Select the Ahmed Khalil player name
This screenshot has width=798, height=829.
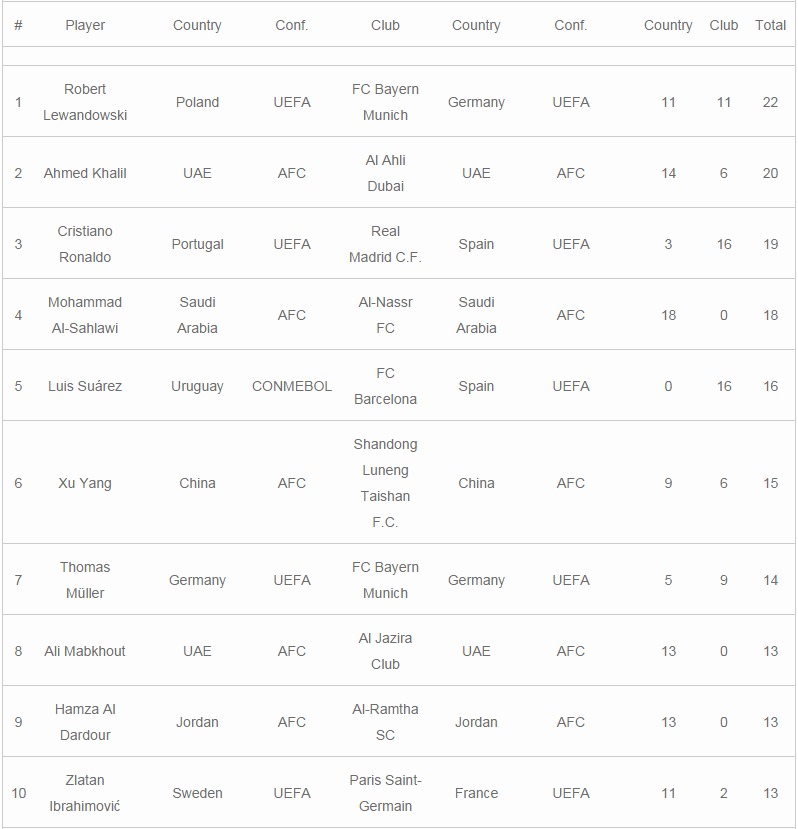click(85, 173)
